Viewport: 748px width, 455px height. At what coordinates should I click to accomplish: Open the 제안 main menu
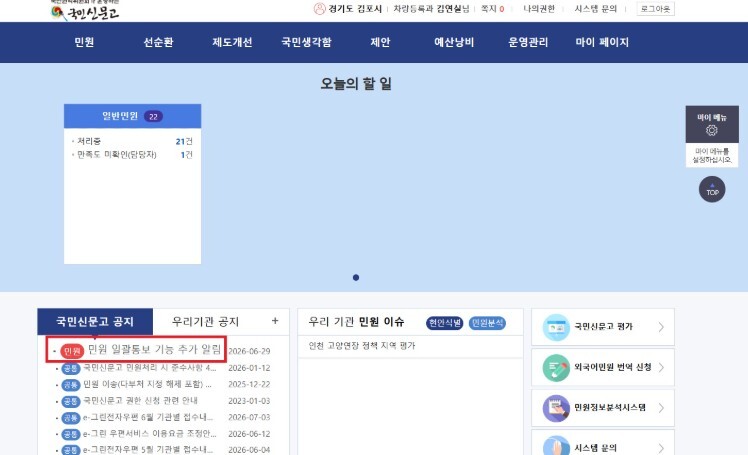click(380, 42)
